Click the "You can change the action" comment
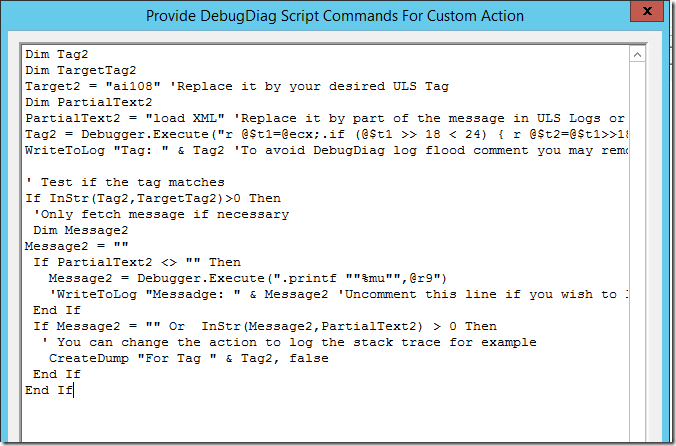Screen dimensions: 676x446 click(x=290, y=342)
